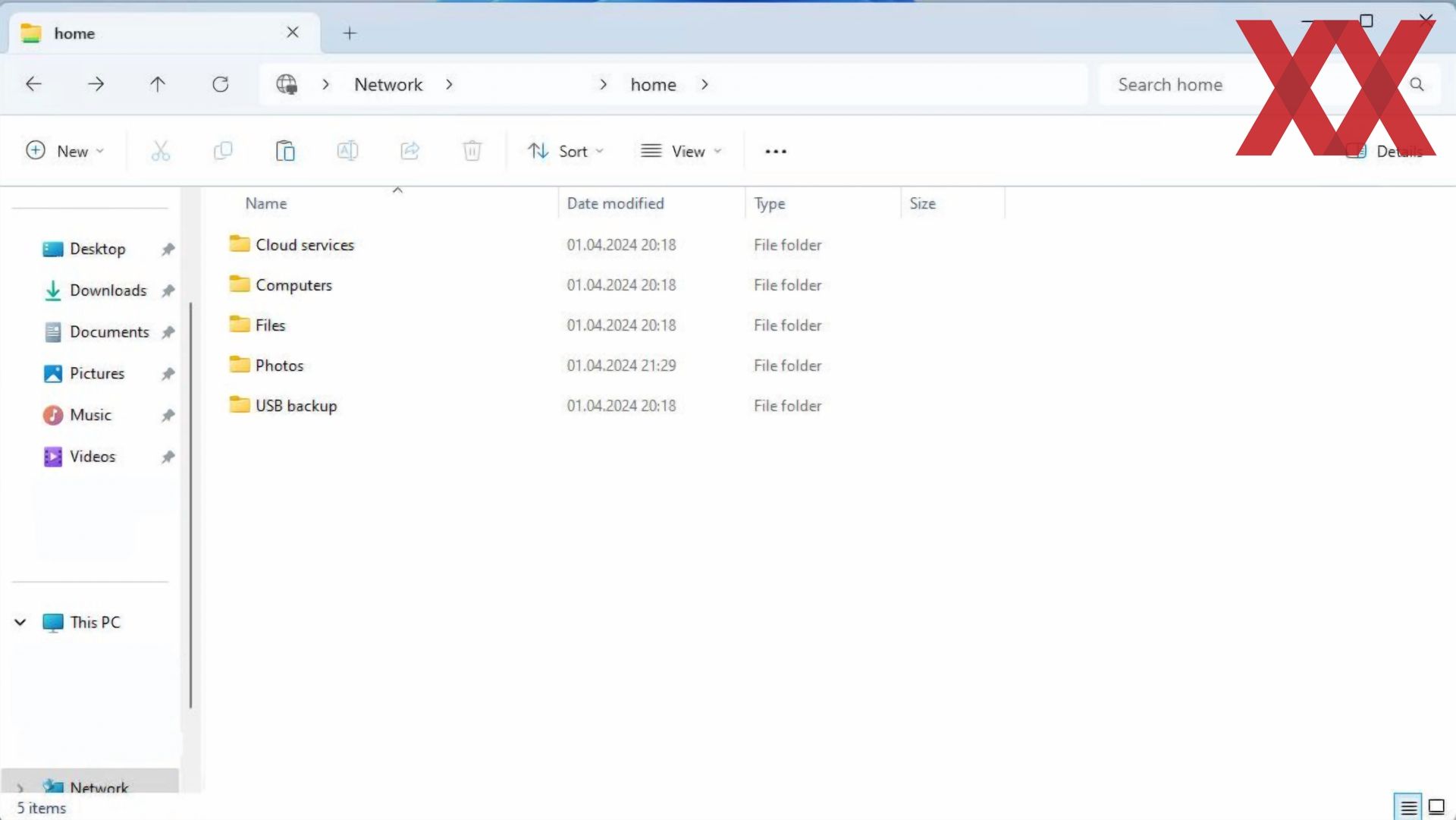The height and width of the screenshot is (820, 1456).
Task: Click the Copy icon in toolbar
Action: click(x=223, y=151)
